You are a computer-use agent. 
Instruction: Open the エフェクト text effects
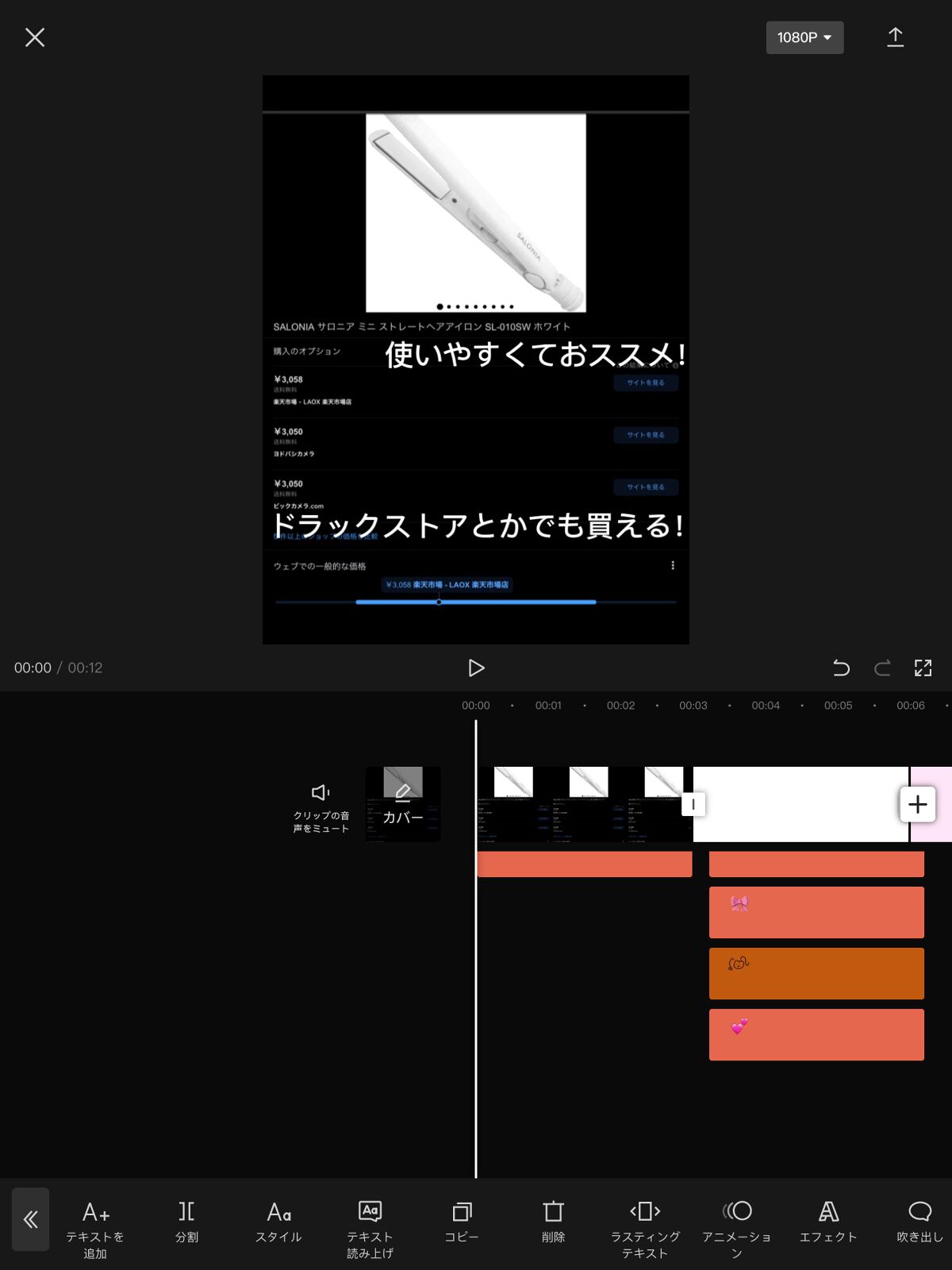[828, 1222]
